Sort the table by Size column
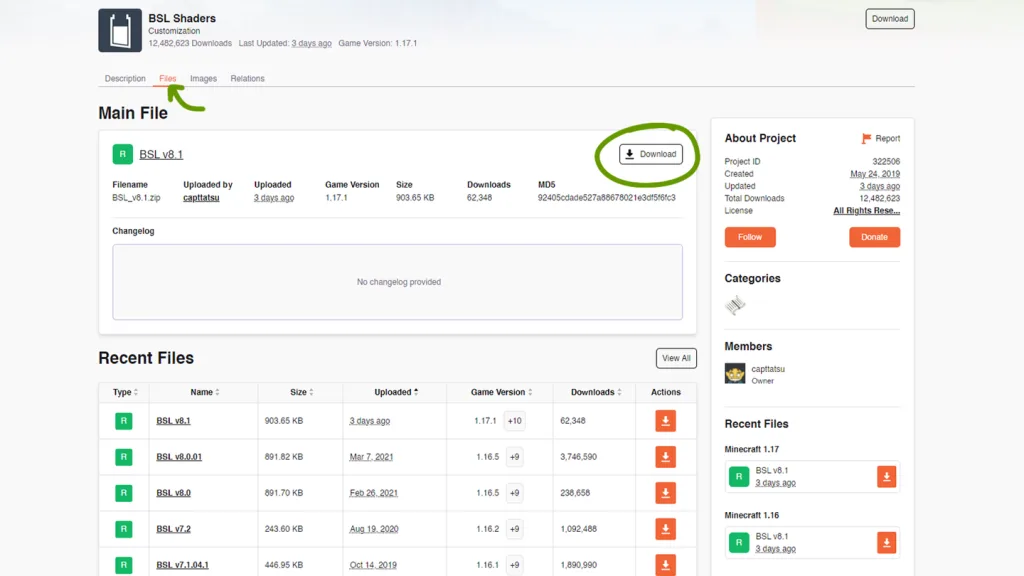This screenshot has width=1024, height=576. click(300, 392)
